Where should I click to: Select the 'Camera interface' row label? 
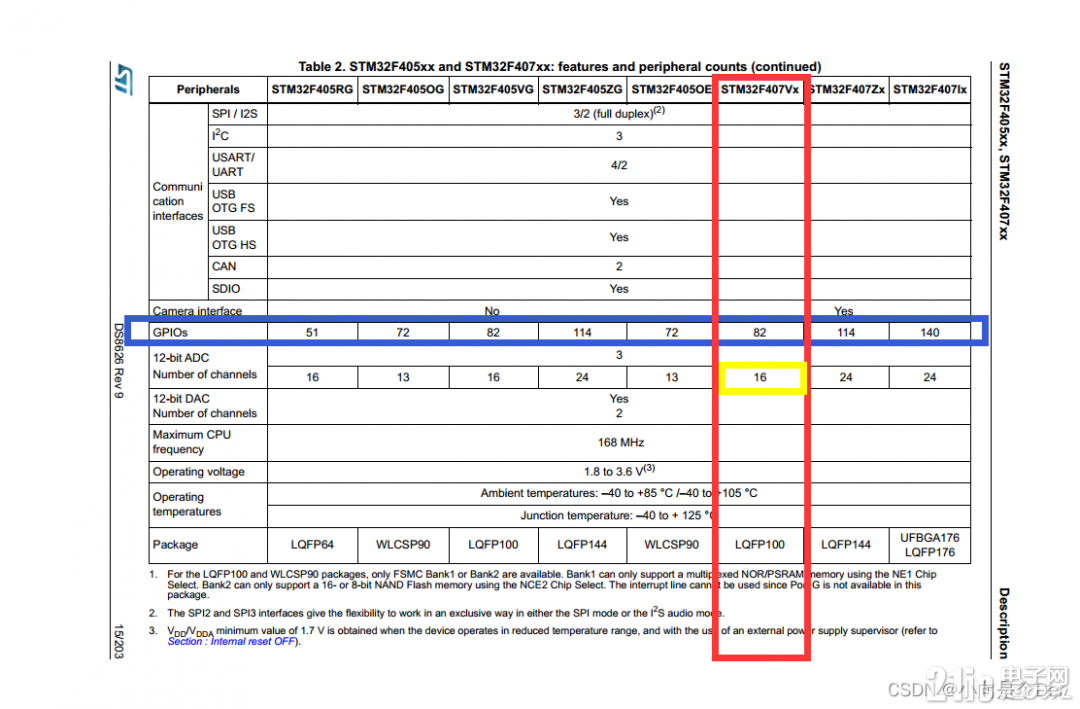point(197,311)
